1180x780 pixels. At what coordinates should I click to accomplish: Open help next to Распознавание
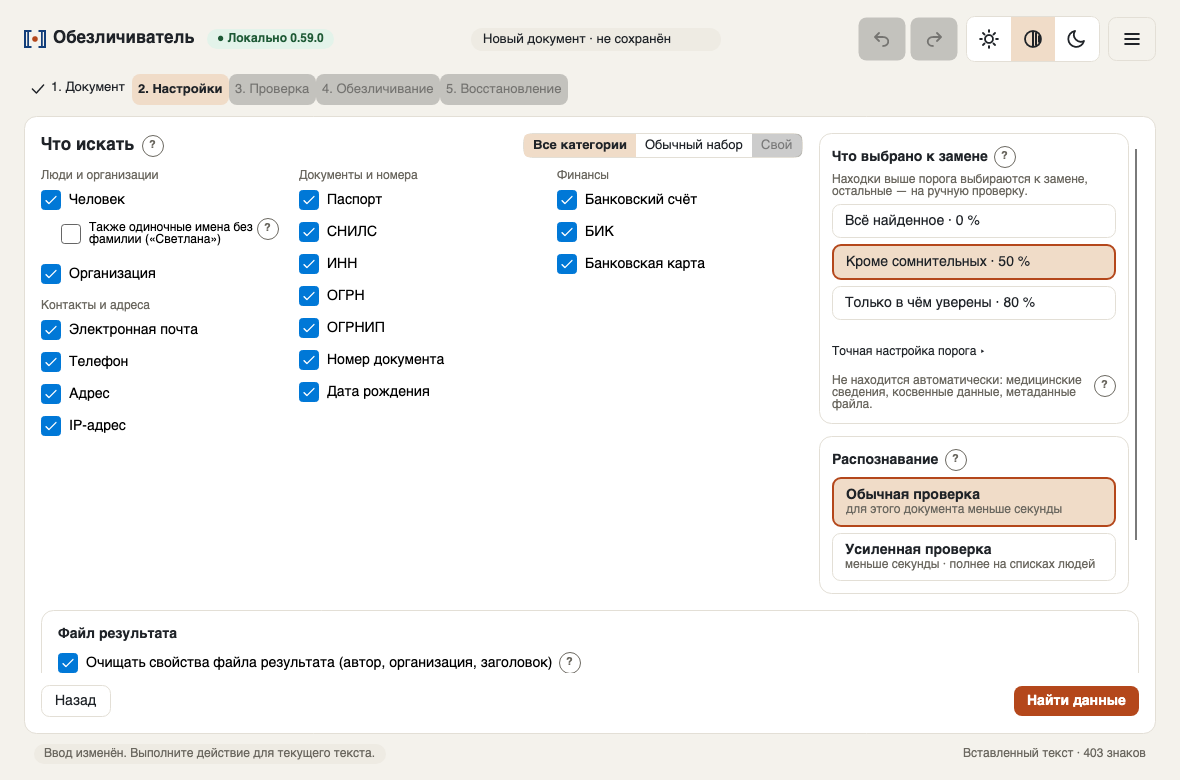coord(956,459)
